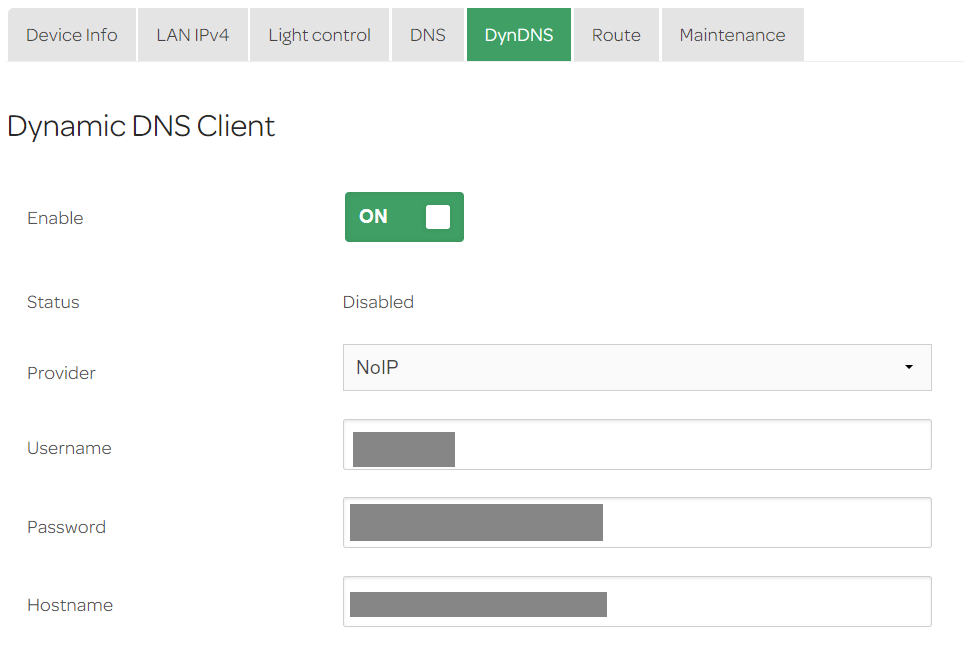Click the Username field label
964x645 pixels.
tap(69, 448)
